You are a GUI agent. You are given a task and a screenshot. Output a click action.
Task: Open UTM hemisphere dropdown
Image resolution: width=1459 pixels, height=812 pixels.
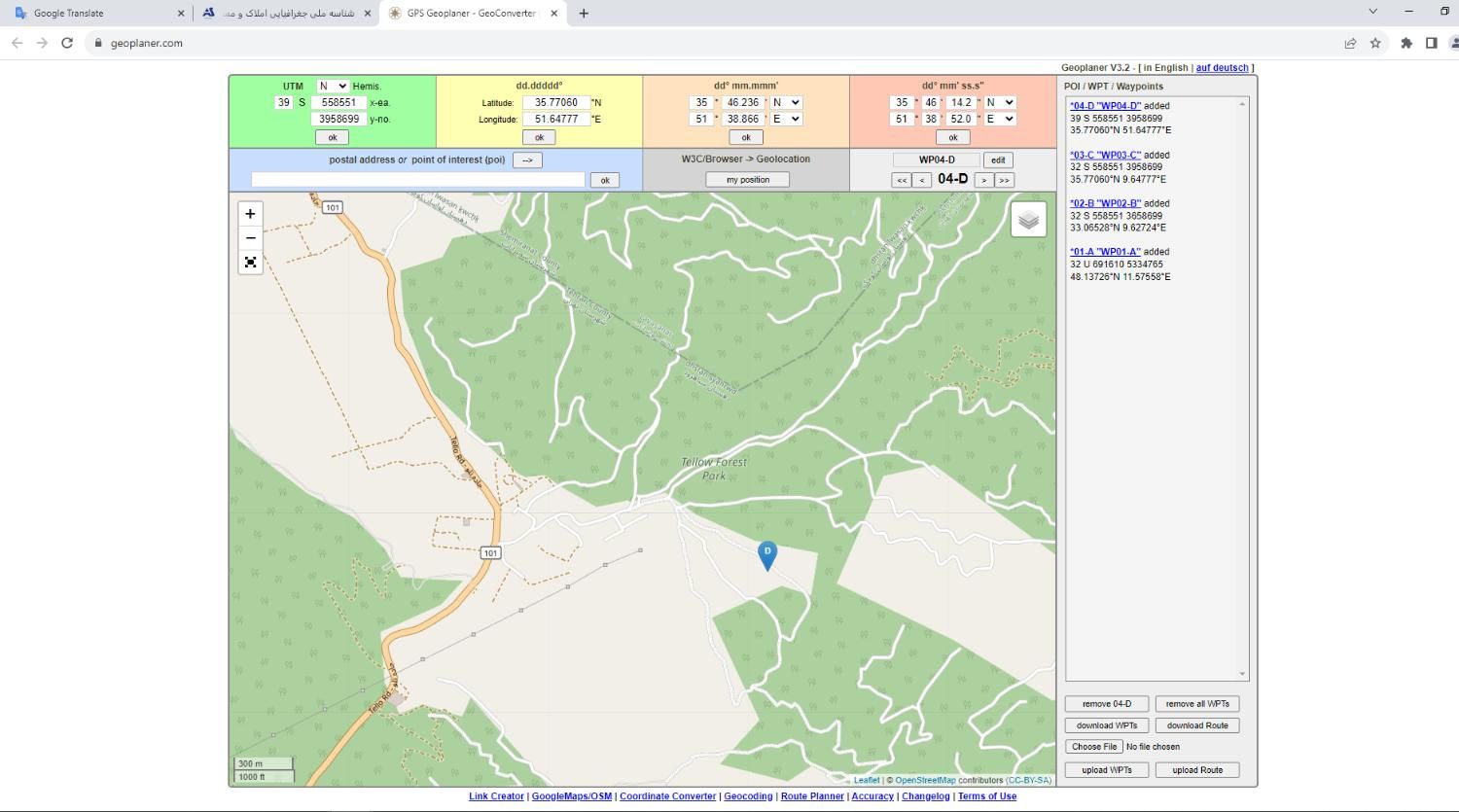(x=333, y=87)
